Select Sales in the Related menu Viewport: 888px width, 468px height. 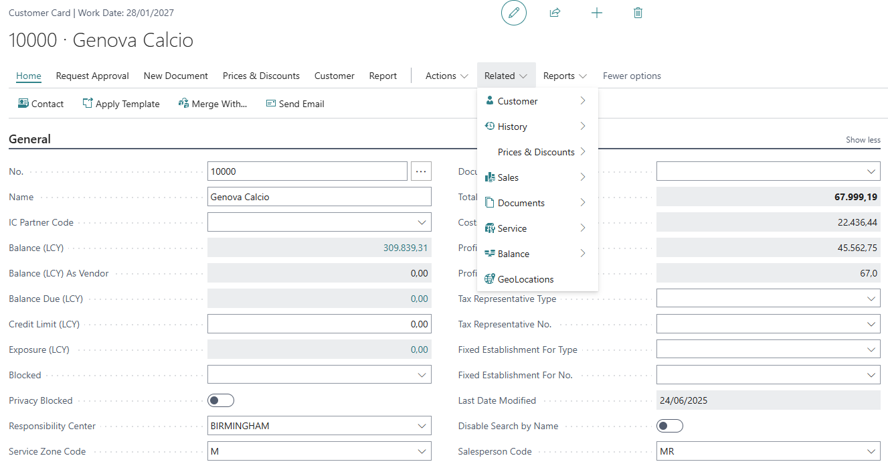(x=537, y=177)
